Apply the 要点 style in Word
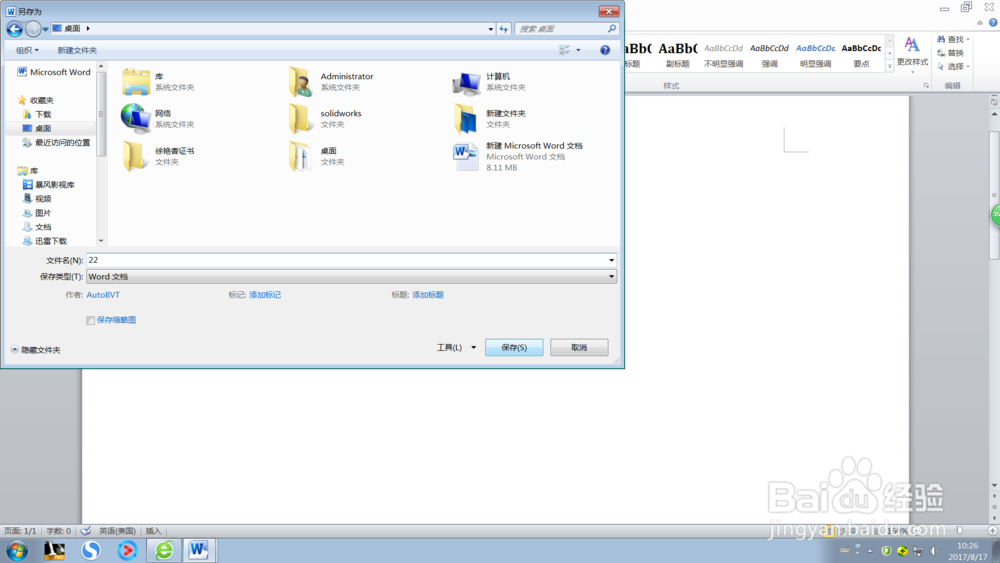The height and width of the screenshot is (563, 1000). (861, 55)
